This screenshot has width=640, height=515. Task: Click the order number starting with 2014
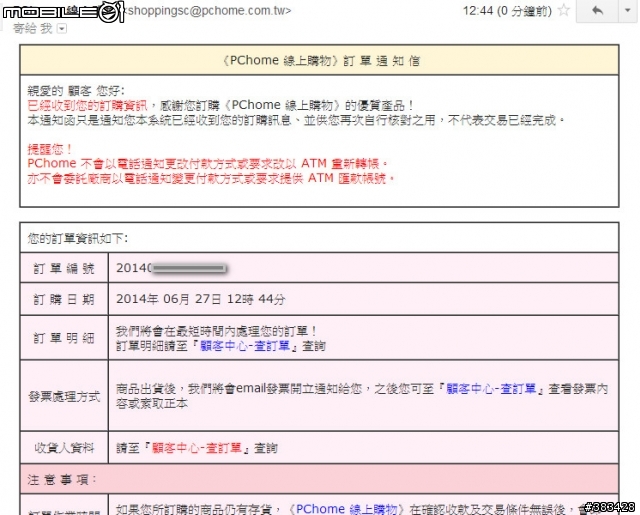click(171, 268)
